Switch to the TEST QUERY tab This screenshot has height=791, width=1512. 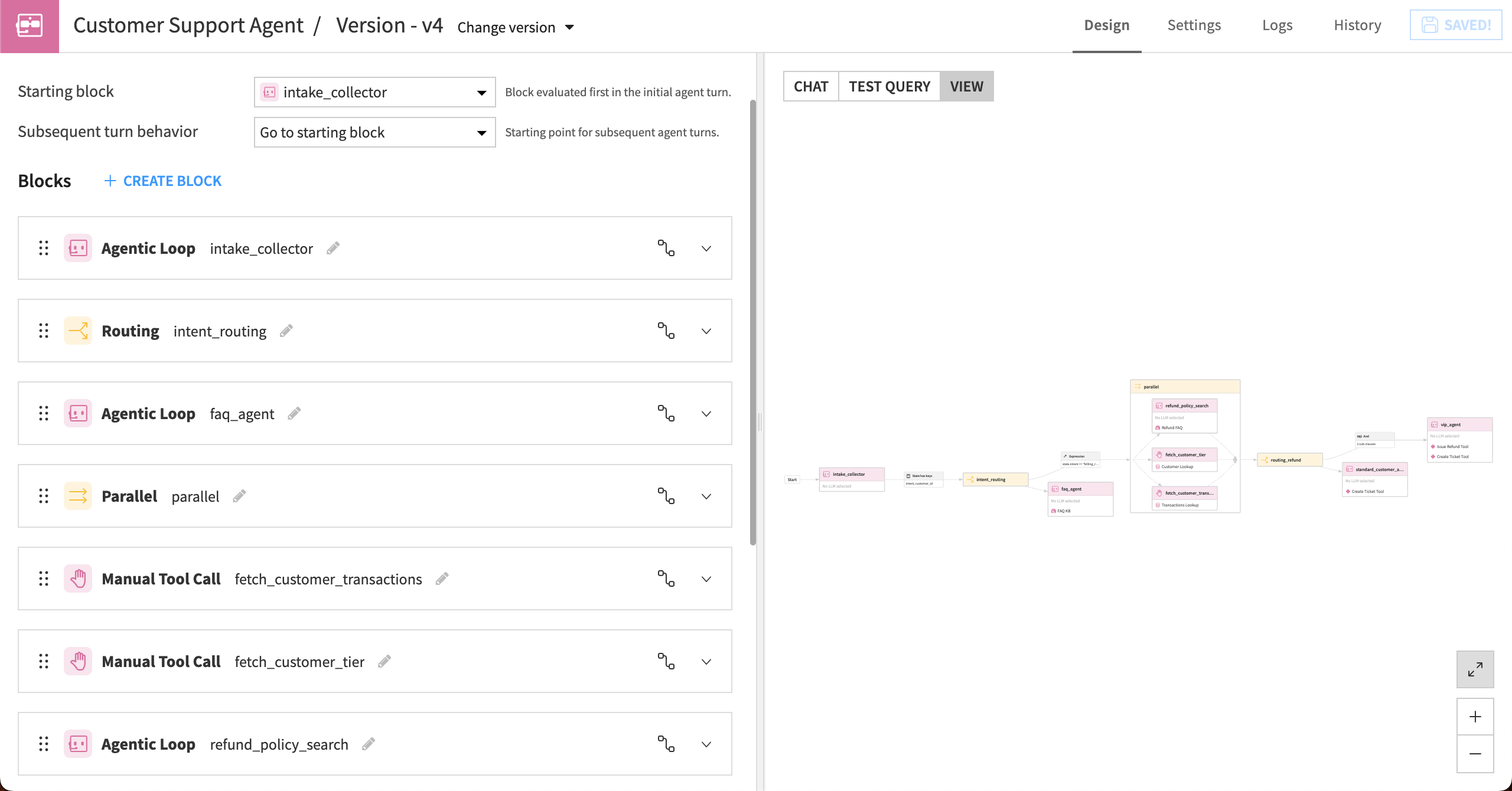coord(889,86)
